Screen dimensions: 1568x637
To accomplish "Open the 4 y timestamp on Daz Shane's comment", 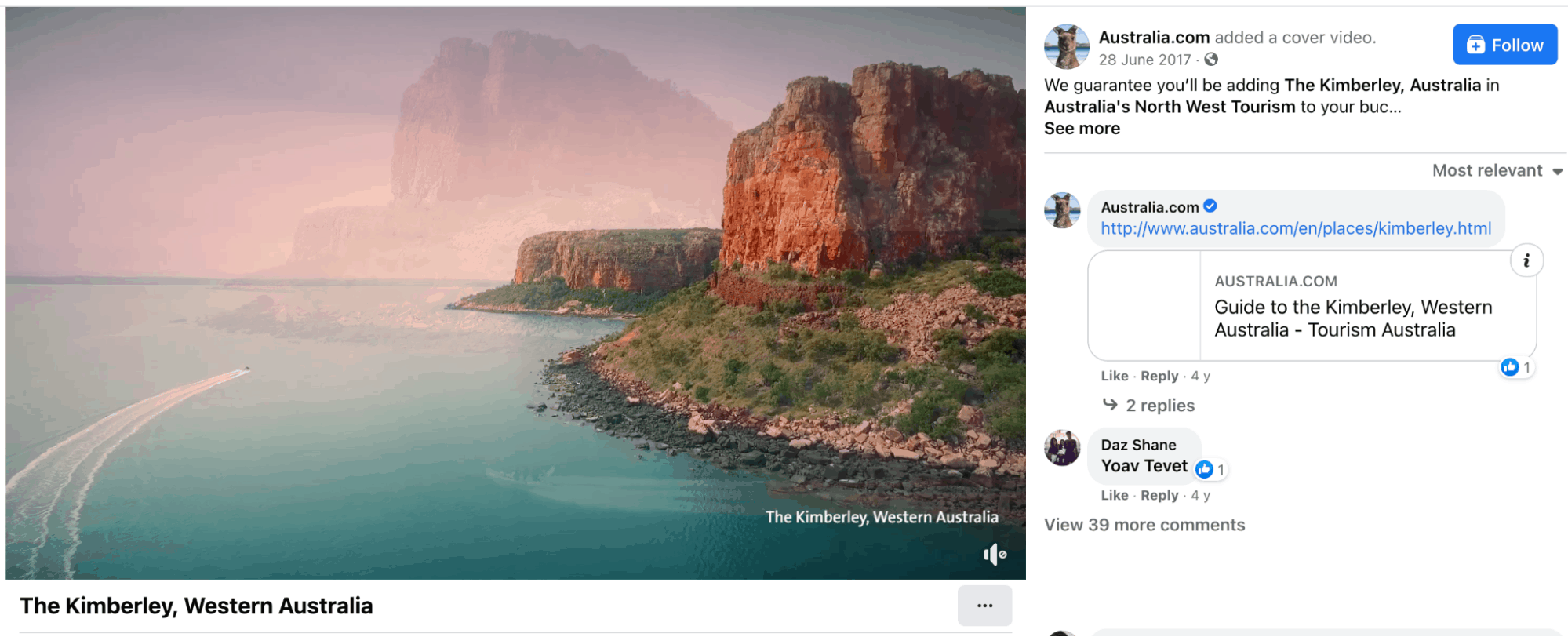I will coord(1200,495).
